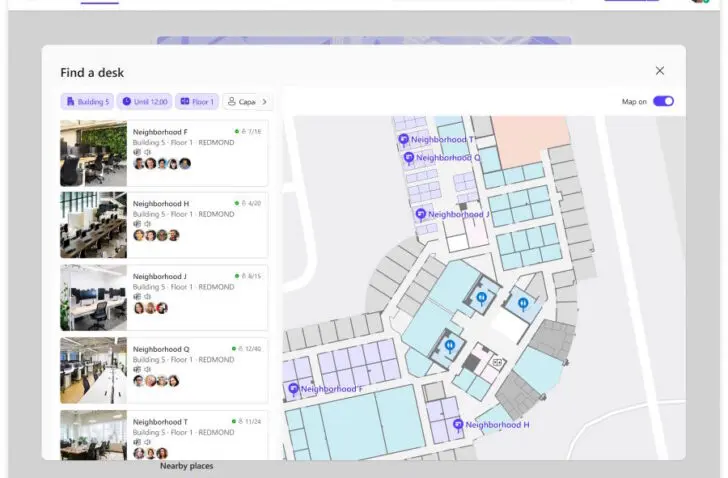Click the Neighborhood F pin on the map
The width and height of the screenshot is (728, 478).
pyautogui.click(x=293, y=389)
